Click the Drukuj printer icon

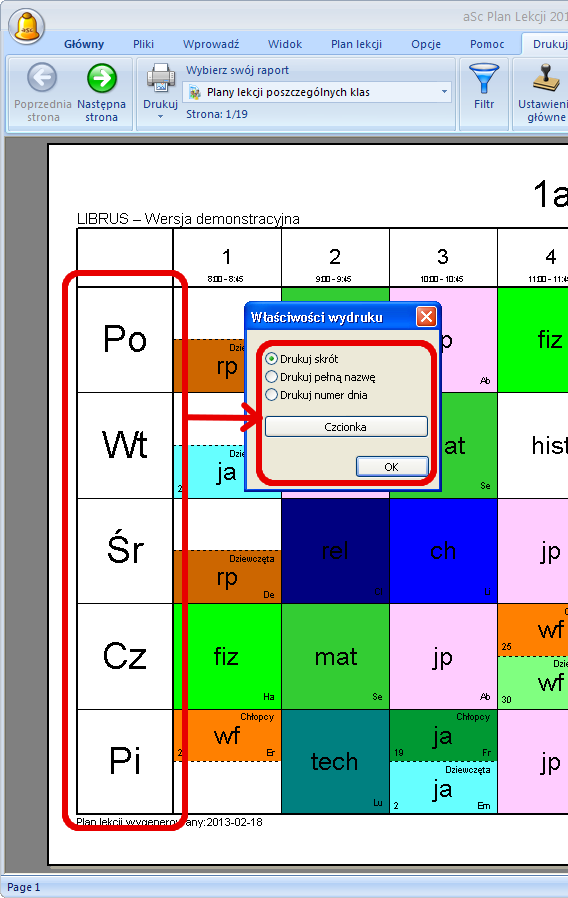pyautogui.click(x=161, y=77)
